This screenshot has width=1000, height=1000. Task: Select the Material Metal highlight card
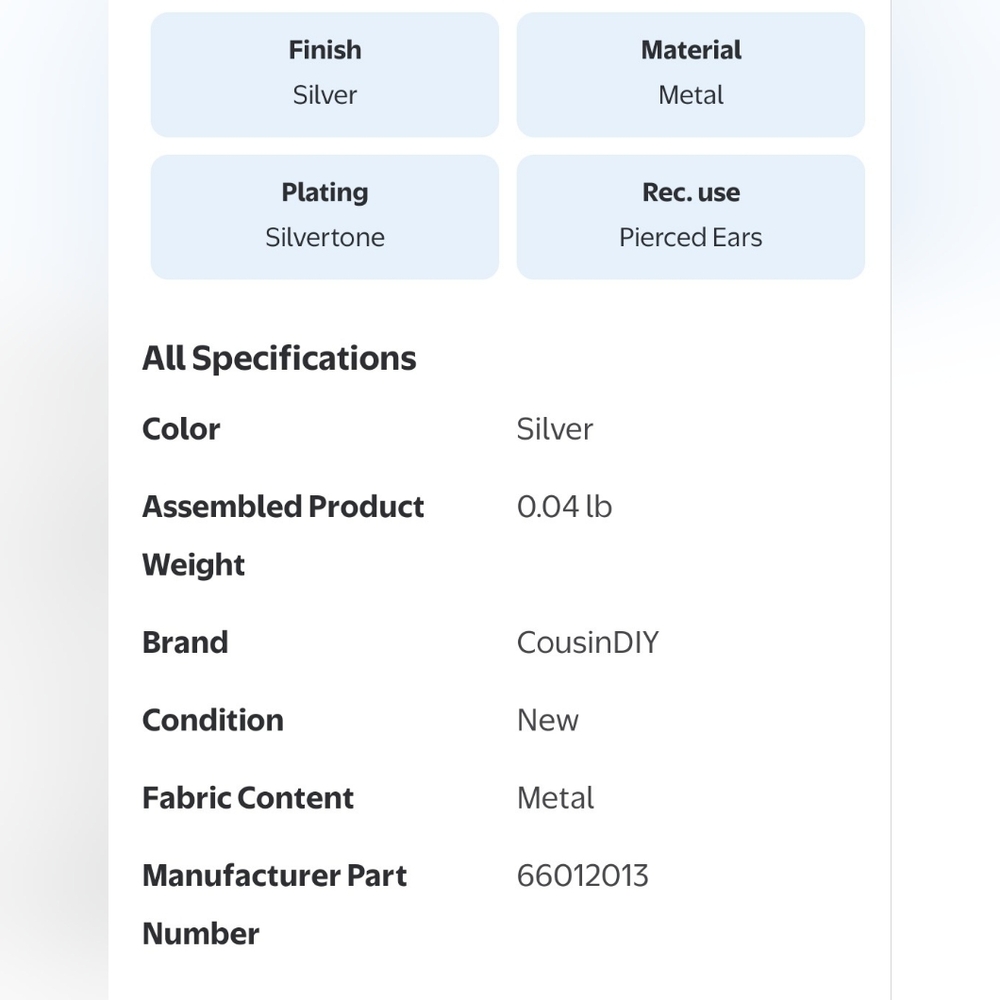[691, 75]
